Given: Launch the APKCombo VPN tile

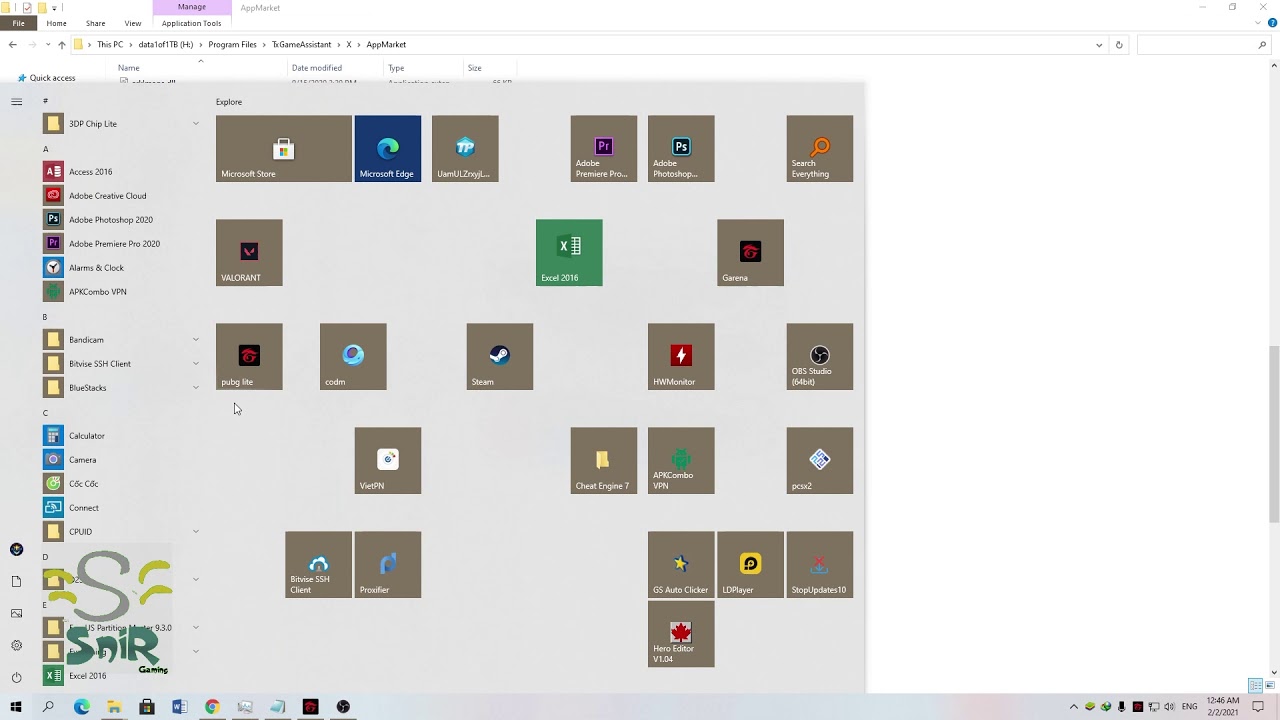Looking at the screenshot, I should pyautogui.click(x=681, y=461).
